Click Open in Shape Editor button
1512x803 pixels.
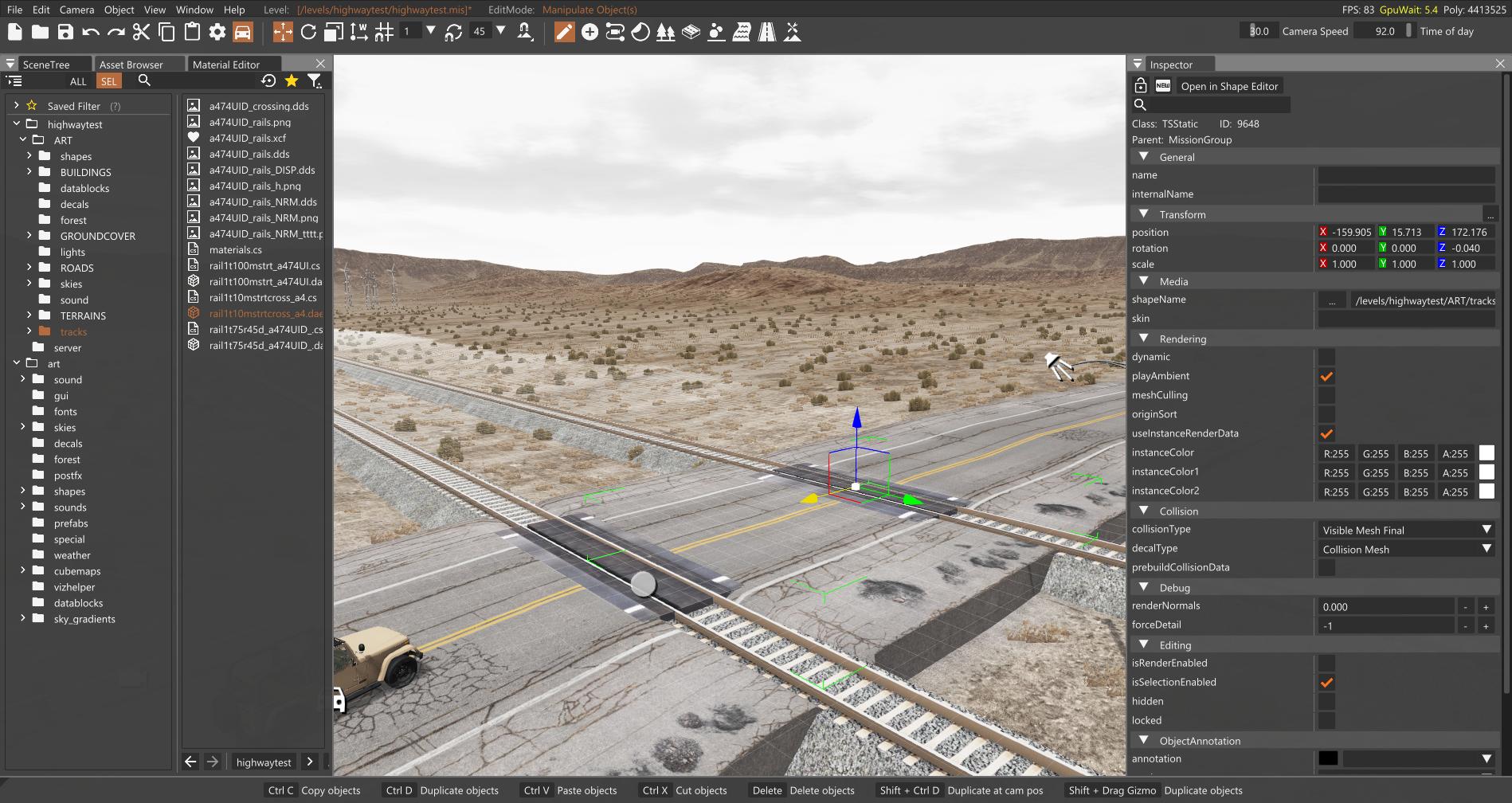[x=1229, y=86]
